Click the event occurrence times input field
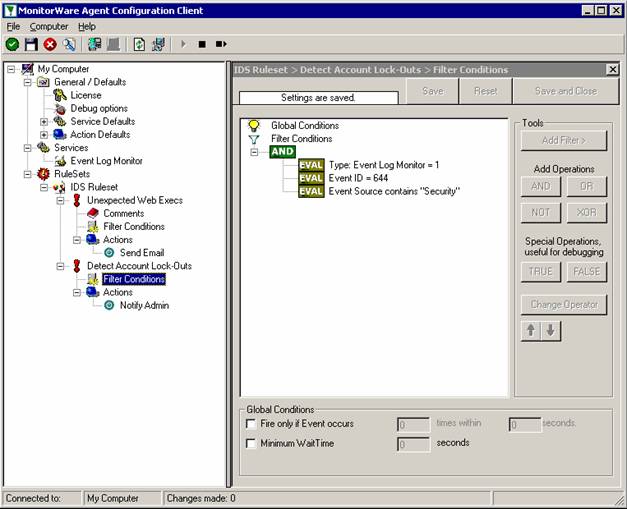This screenshot has width=627, height=509. pyautogui.click(x=413, y=424)
